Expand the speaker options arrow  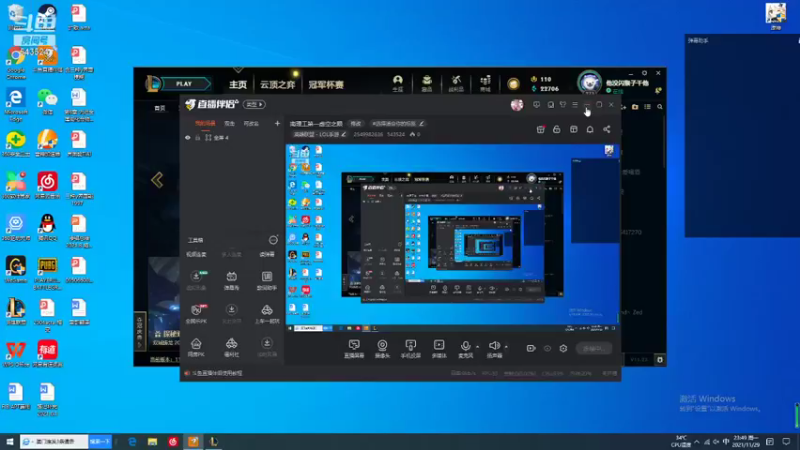tap(506, 347)
